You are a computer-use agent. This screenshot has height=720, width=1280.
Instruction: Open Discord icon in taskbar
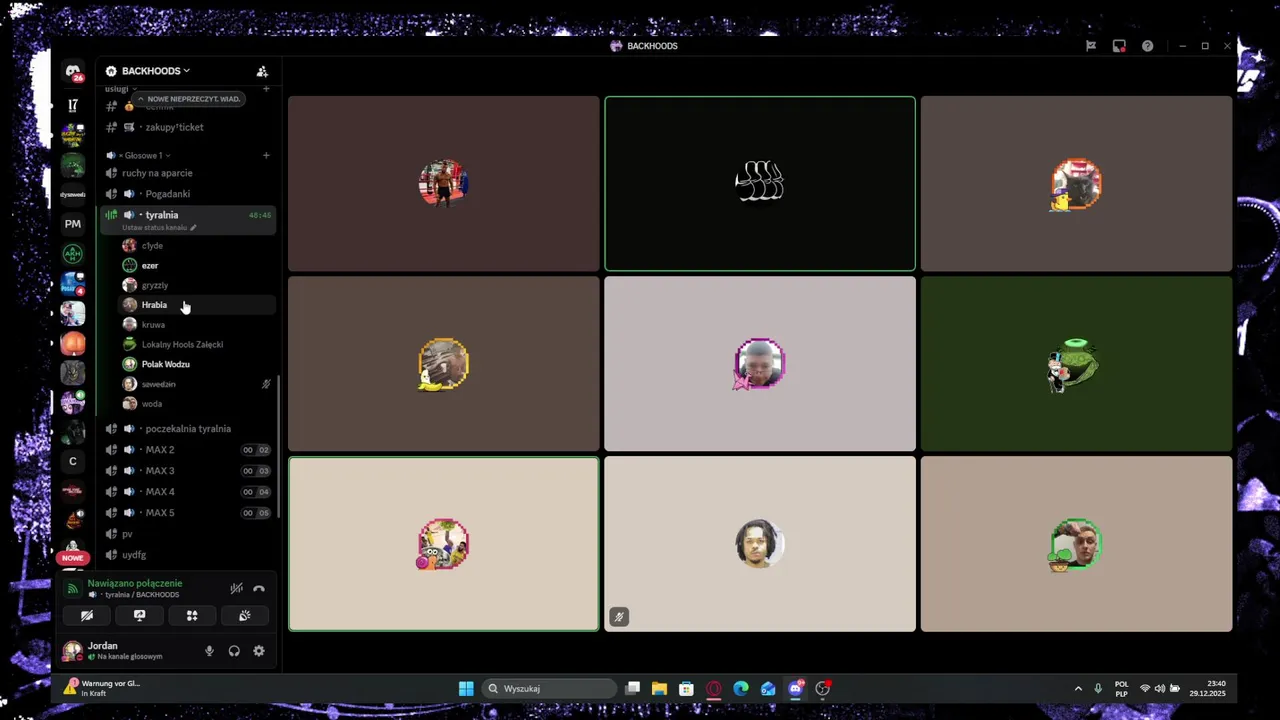coord(796,688)
